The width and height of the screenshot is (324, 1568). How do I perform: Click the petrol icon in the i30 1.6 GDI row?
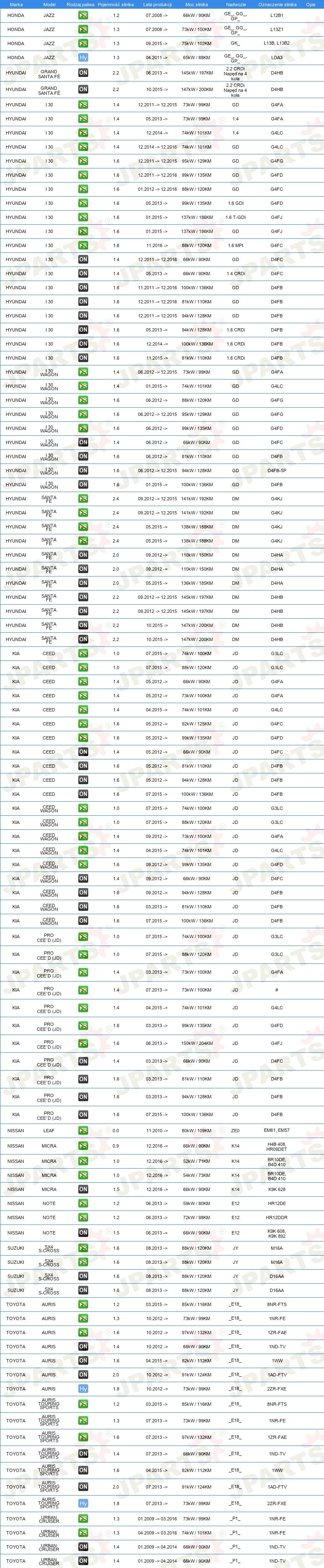[83, 203]
